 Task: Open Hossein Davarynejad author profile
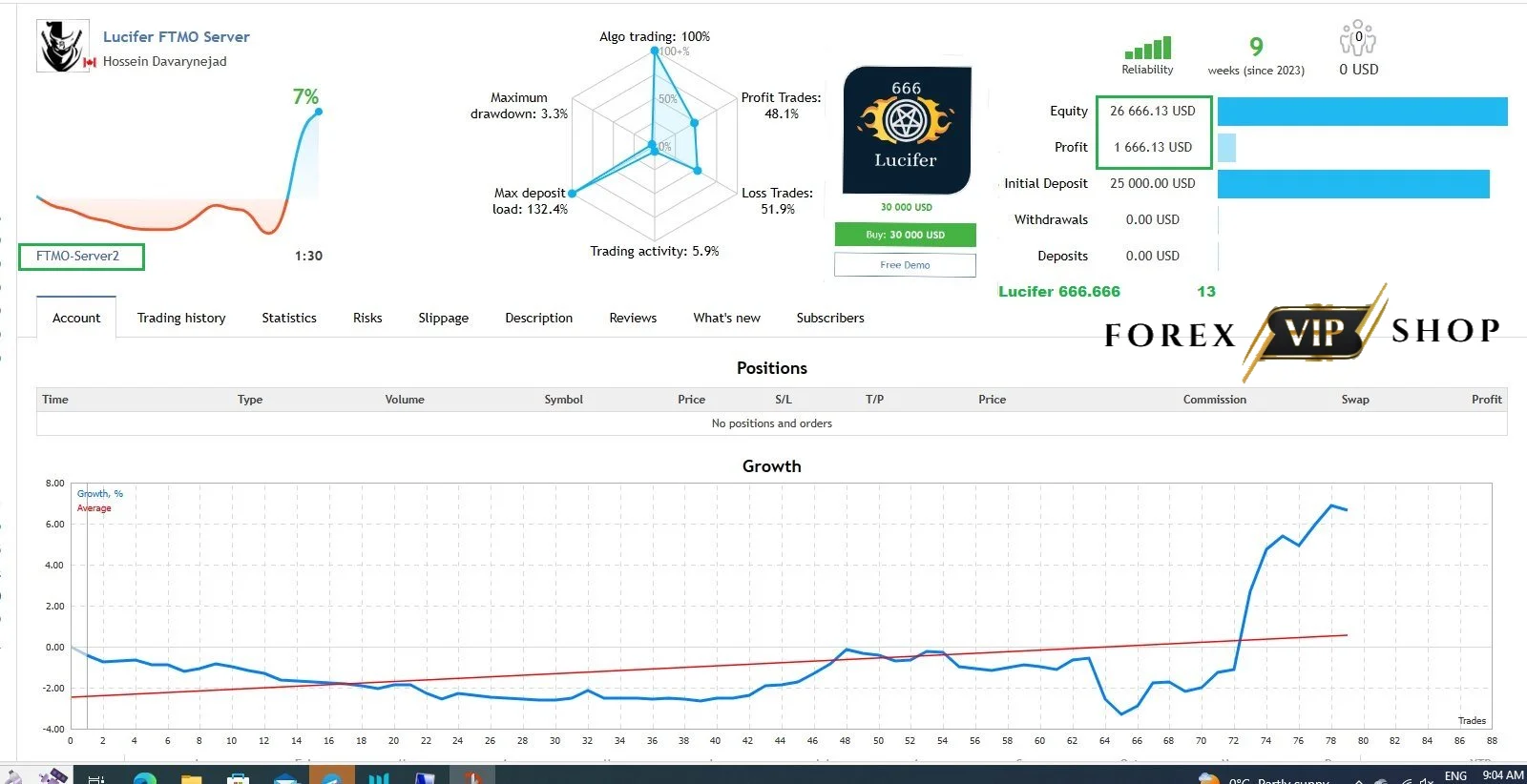(165, 61)
